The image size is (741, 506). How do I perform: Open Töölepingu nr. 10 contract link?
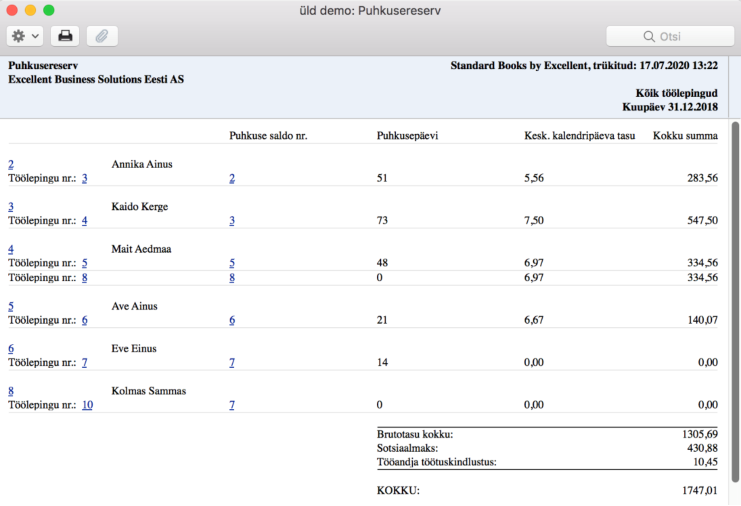click(x=87, y=405)
